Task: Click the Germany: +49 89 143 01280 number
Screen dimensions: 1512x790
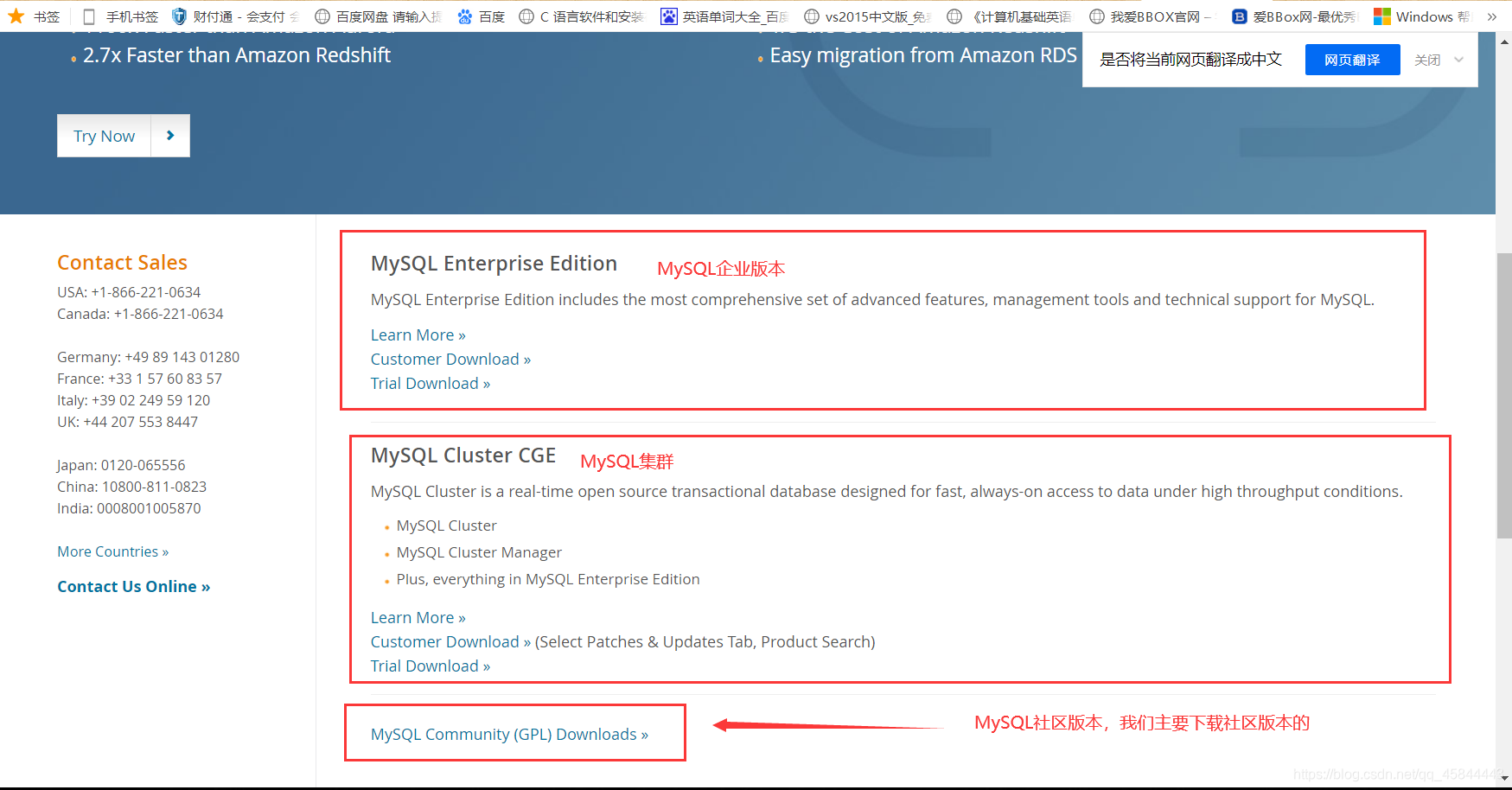Action: coord(148,357)
